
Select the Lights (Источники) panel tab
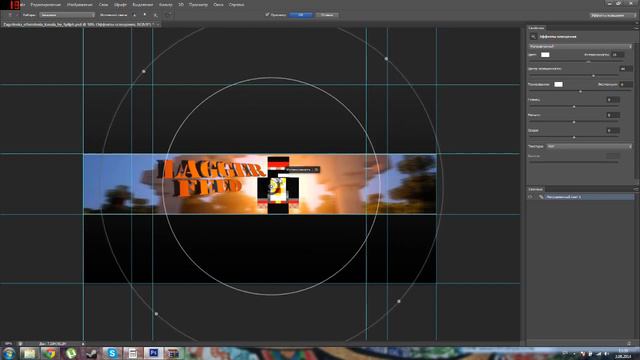[535, 189]
